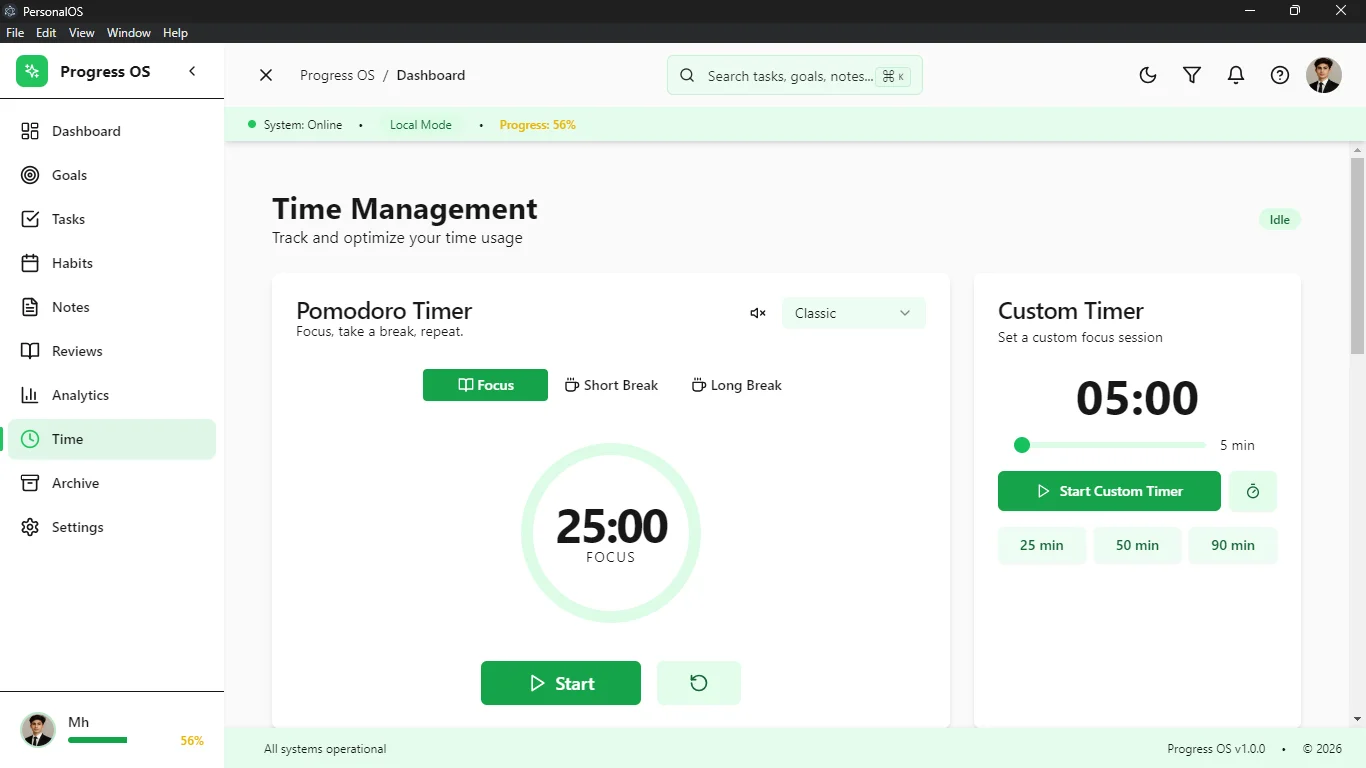Open the Tasks section
Image resolution: width=1366 pixels, height=768 pixels.
(112, 219)
